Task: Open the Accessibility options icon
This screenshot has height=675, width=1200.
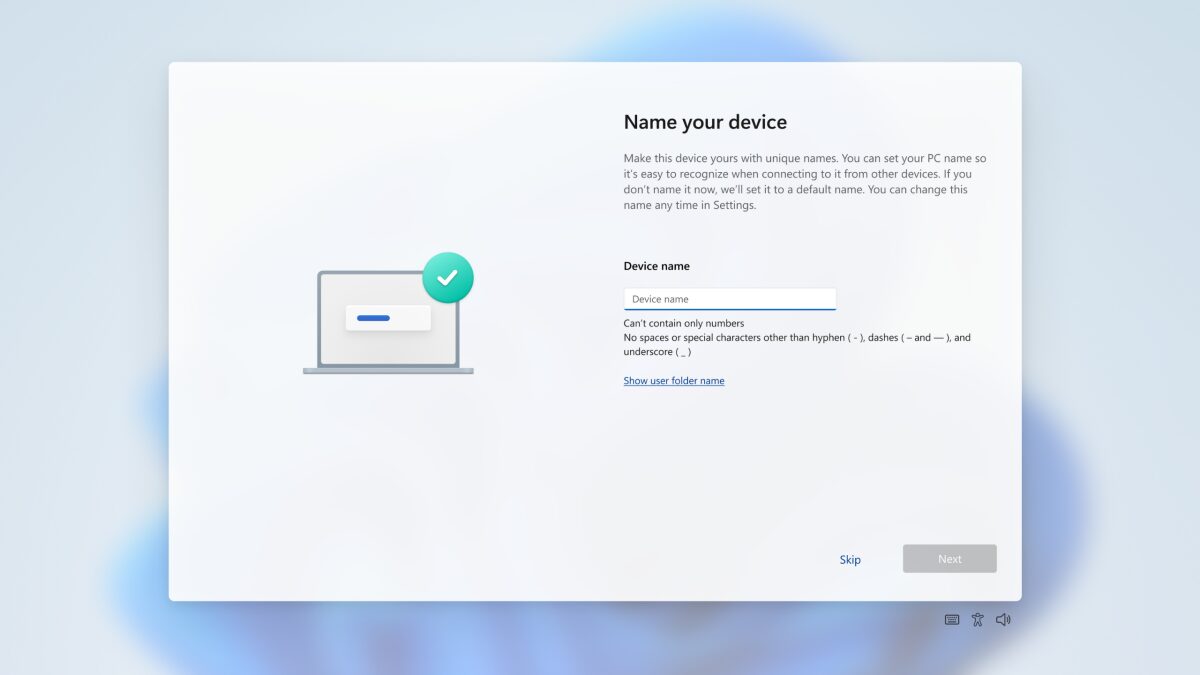Action: pyautogui.click(x=978, y=620)
